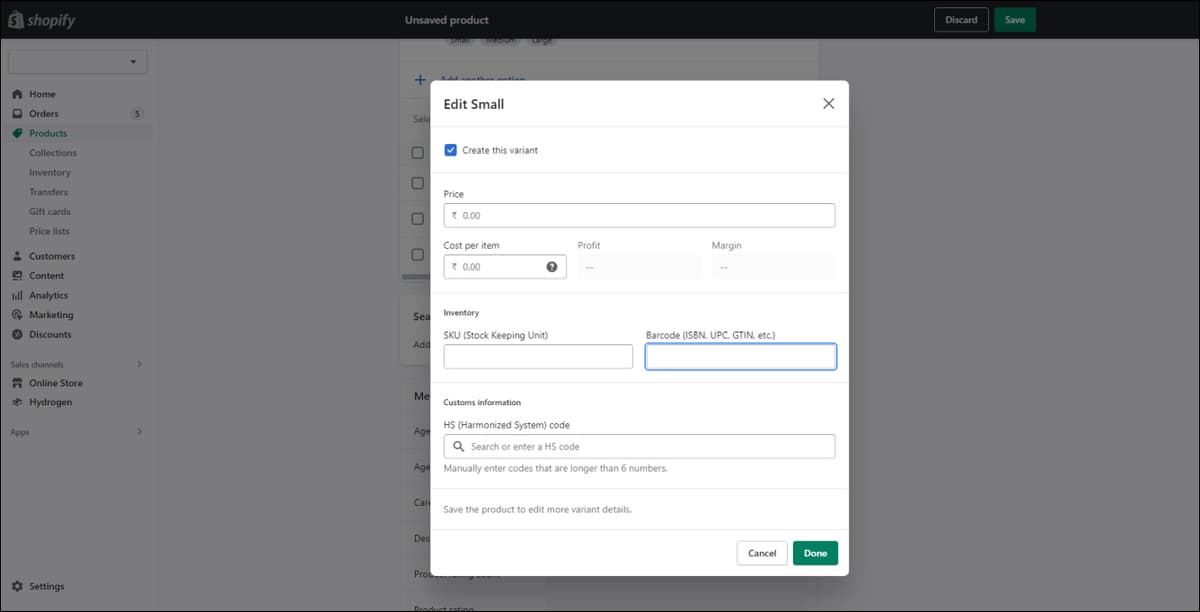Click the HS code search field
The image size is (1200, 612).
pos(639,446)
